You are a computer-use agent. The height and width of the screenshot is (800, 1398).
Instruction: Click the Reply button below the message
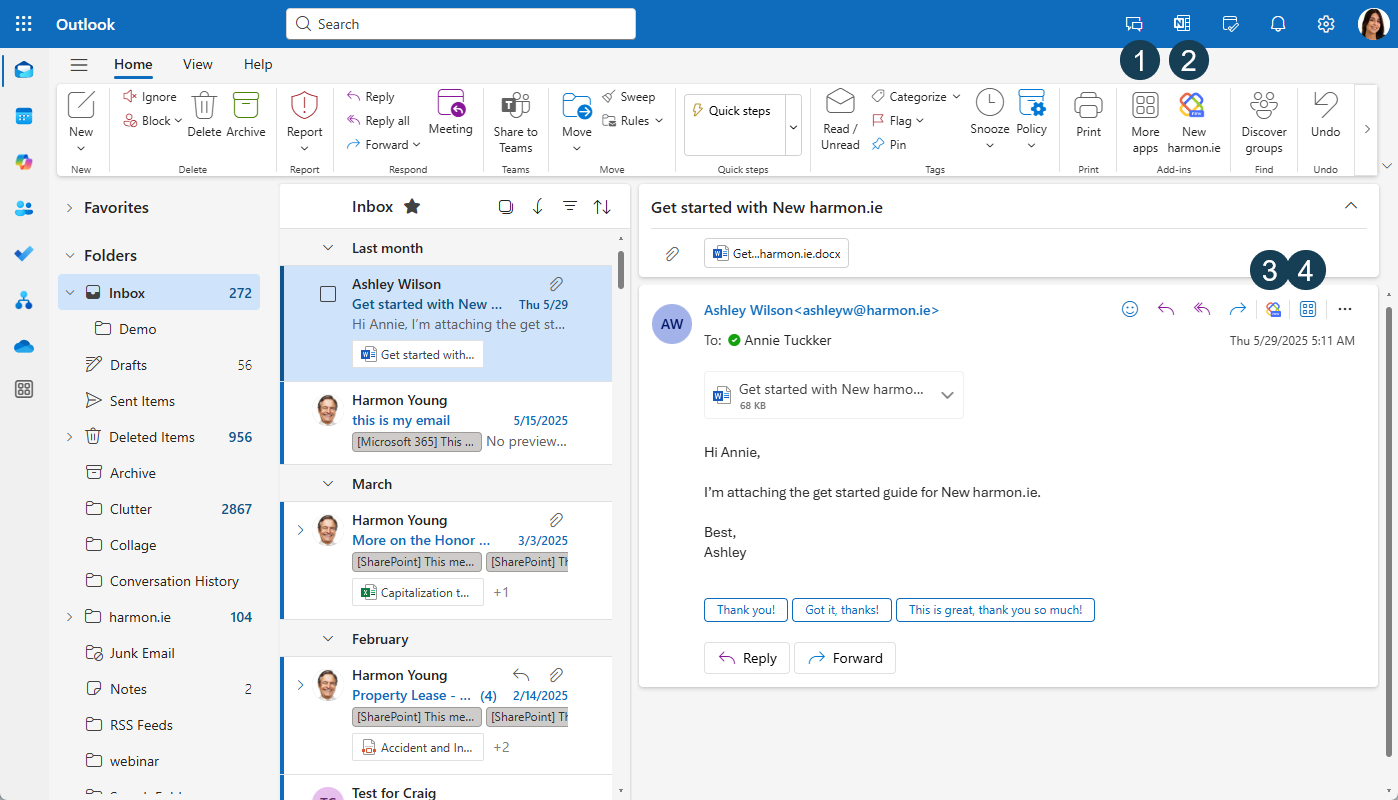click(x=747, y=658)
